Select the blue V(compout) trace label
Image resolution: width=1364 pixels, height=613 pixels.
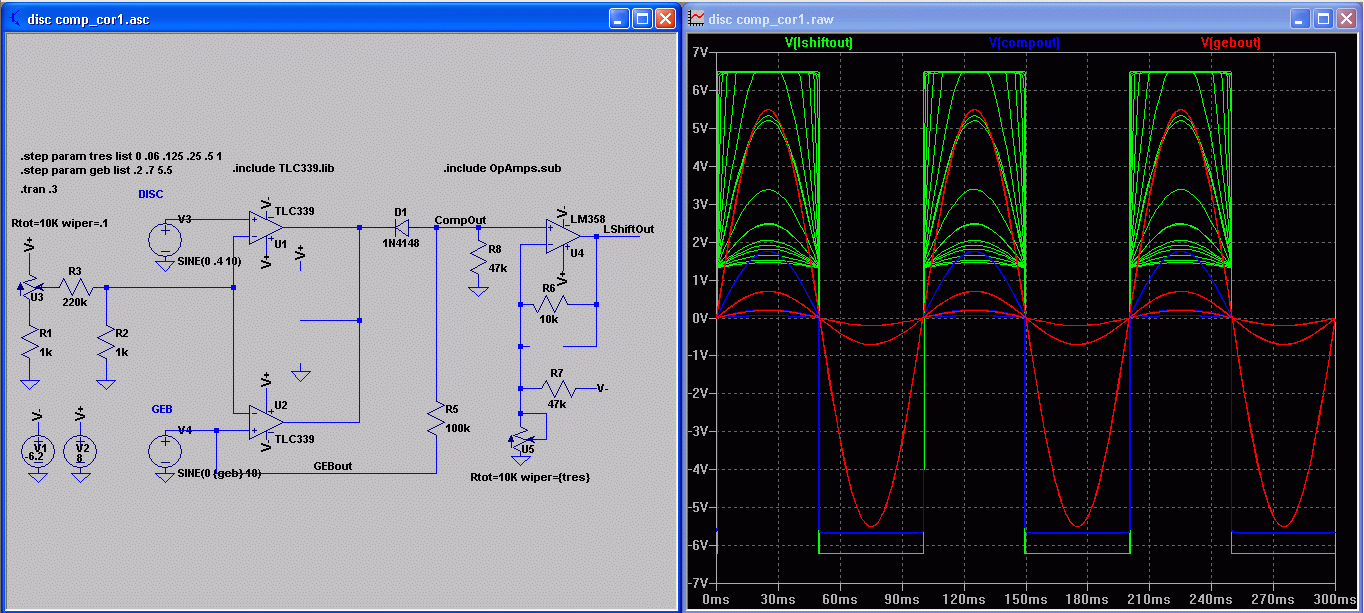tap(1024, 43)
